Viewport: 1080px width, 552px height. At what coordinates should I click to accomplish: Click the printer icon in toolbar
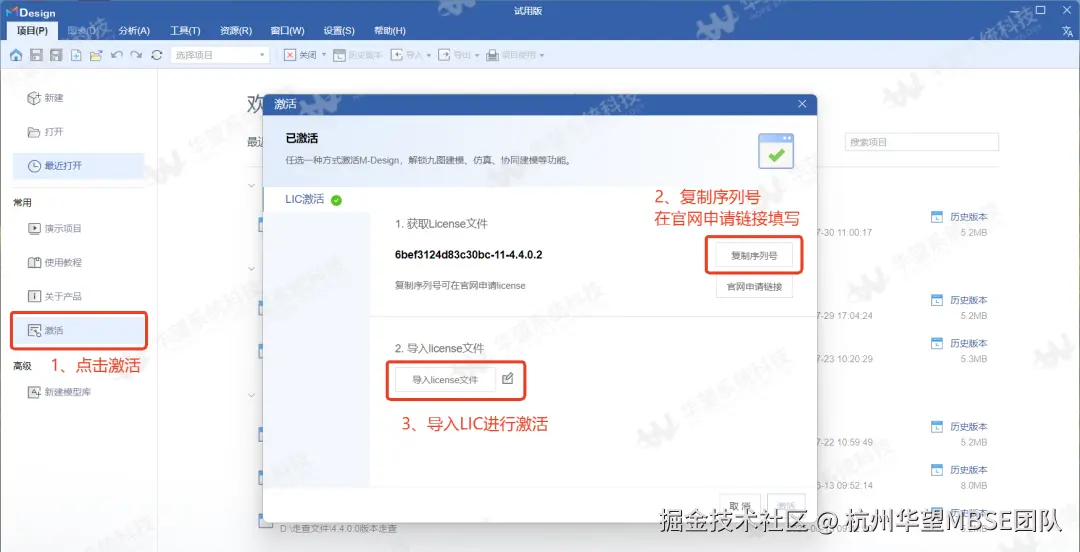pyautogui.click(x=492, y=55)
